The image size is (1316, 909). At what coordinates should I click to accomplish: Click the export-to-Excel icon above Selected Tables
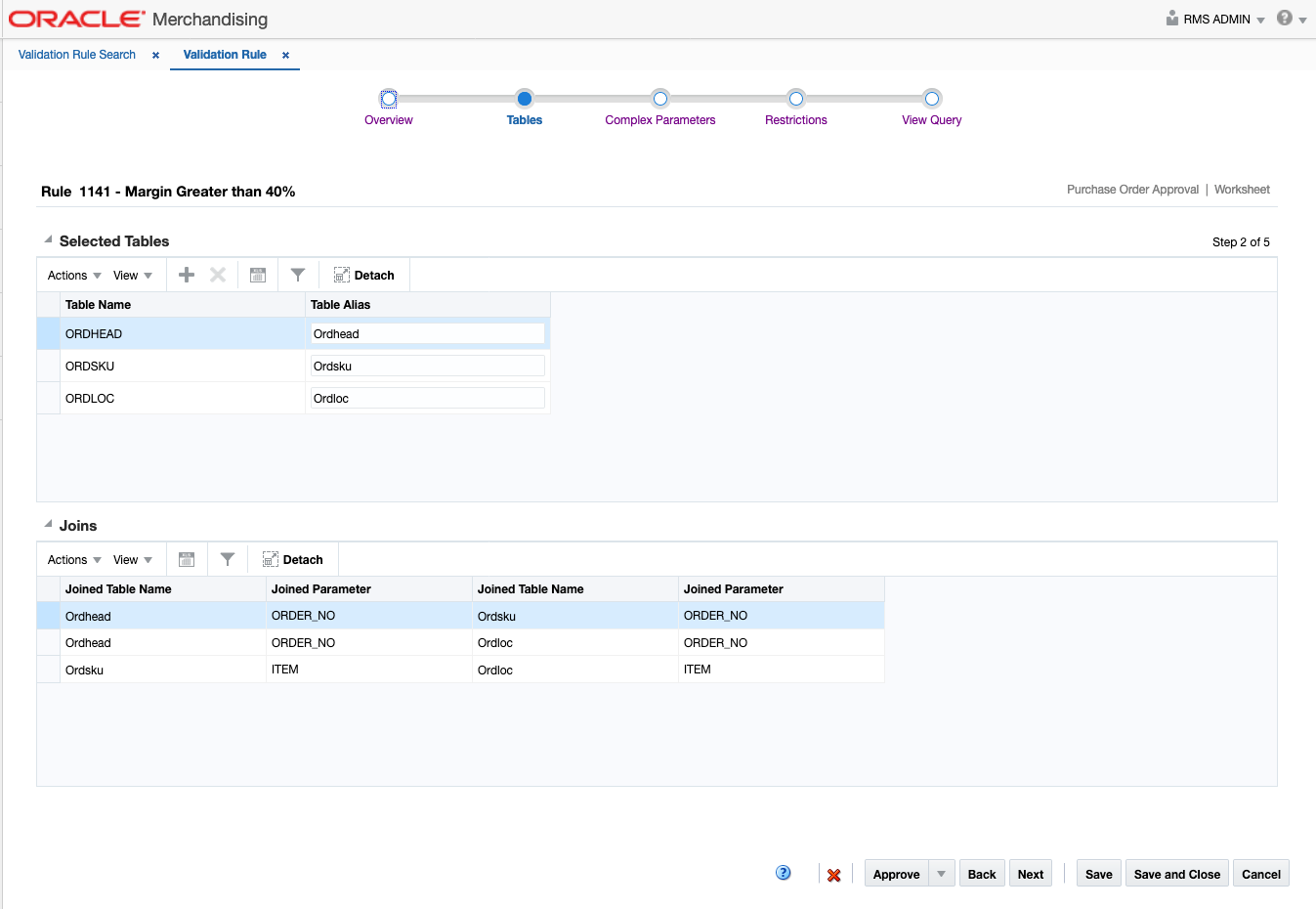tap(257, 275)
